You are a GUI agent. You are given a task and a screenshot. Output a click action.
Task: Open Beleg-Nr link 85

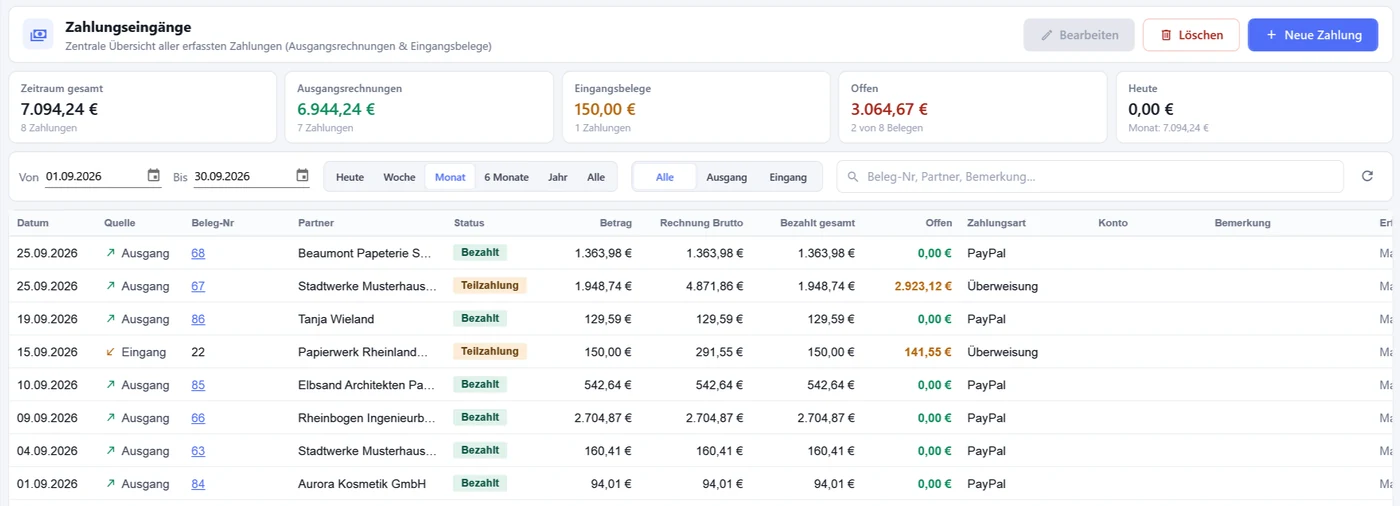point(198,385)
